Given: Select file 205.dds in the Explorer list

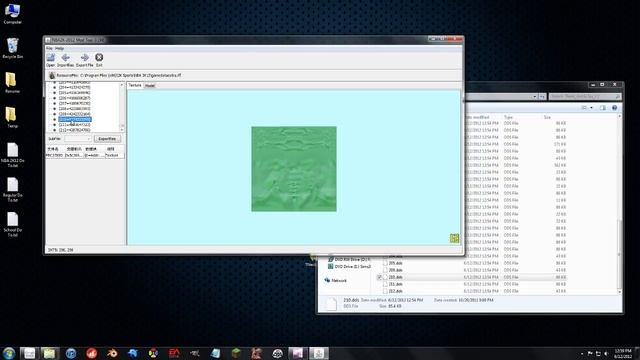Looking at the screenshot, I should pyautogui.click(x=395, y=263).
